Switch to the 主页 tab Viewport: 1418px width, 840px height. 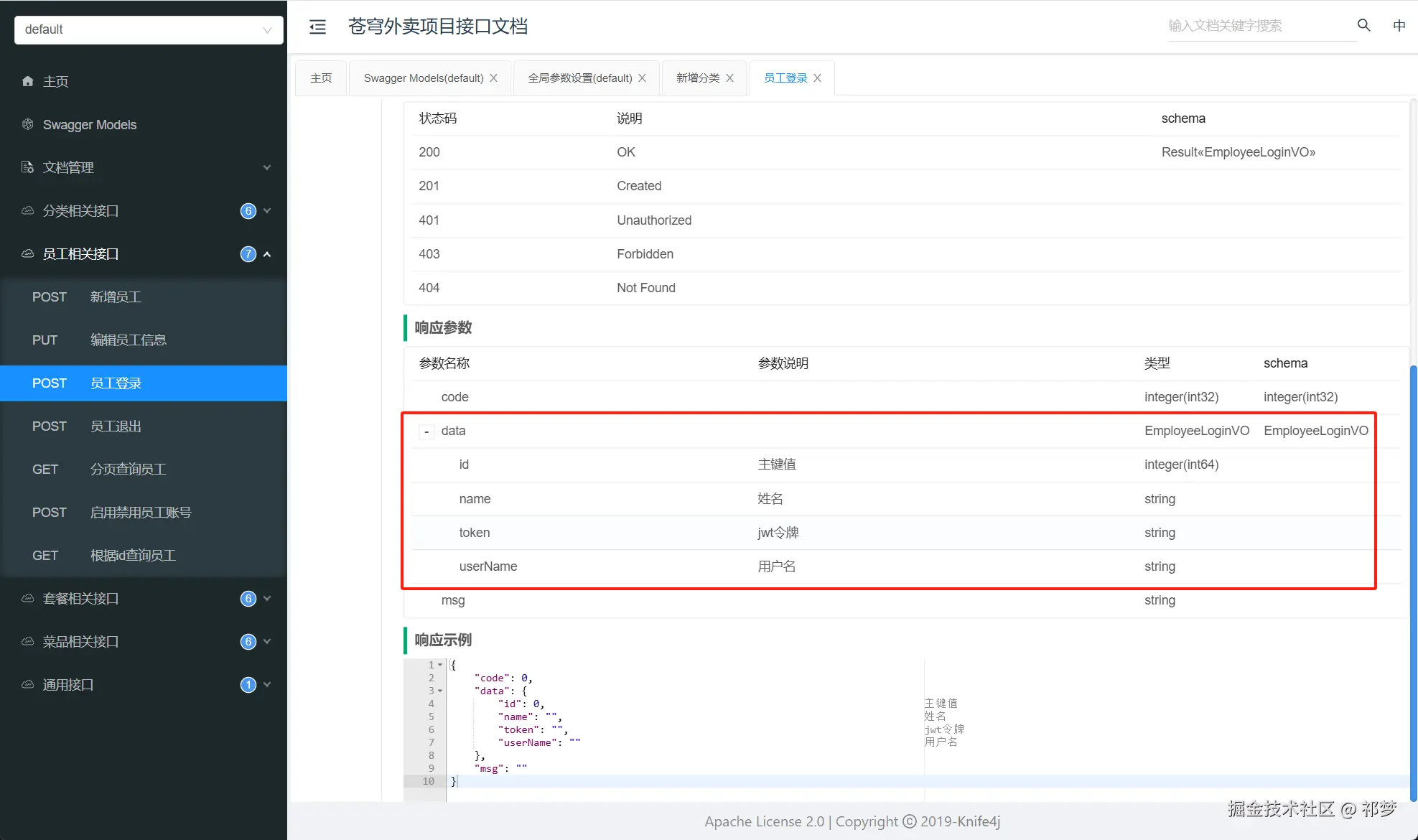pyautogui.click(x=321, y=78)
